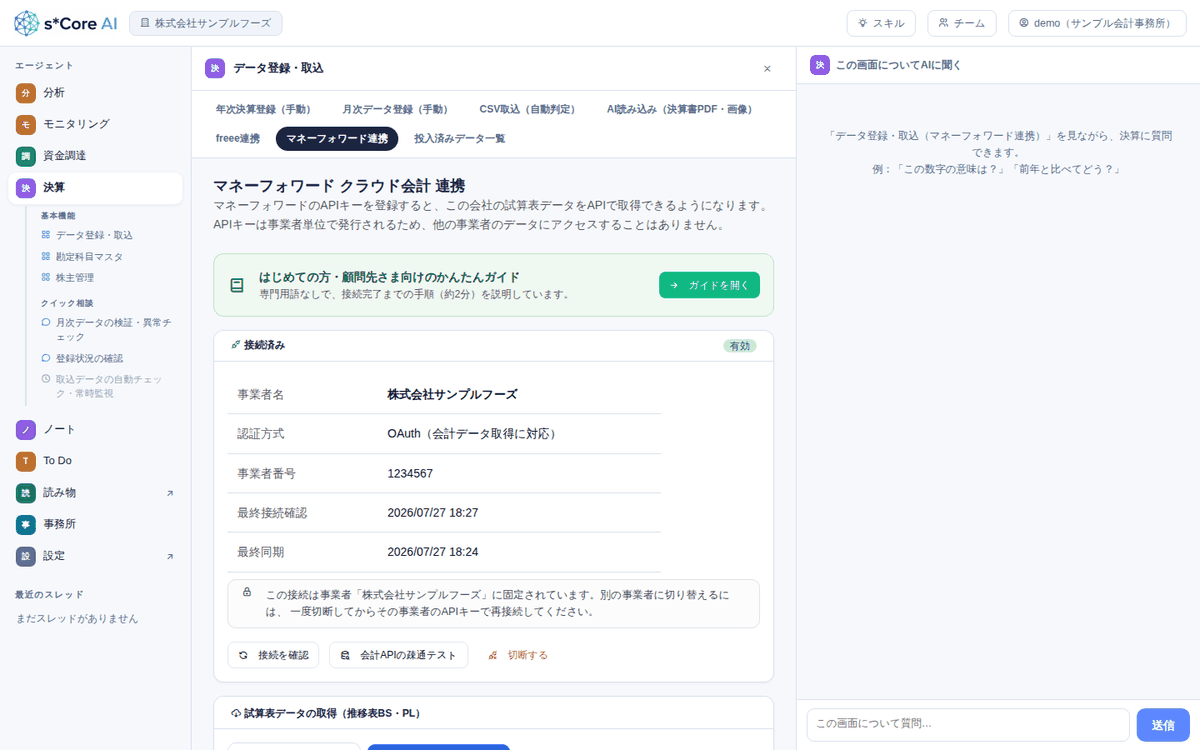Click the 接続を確認 button
The image size is (1200, 750).
[273, 655]
